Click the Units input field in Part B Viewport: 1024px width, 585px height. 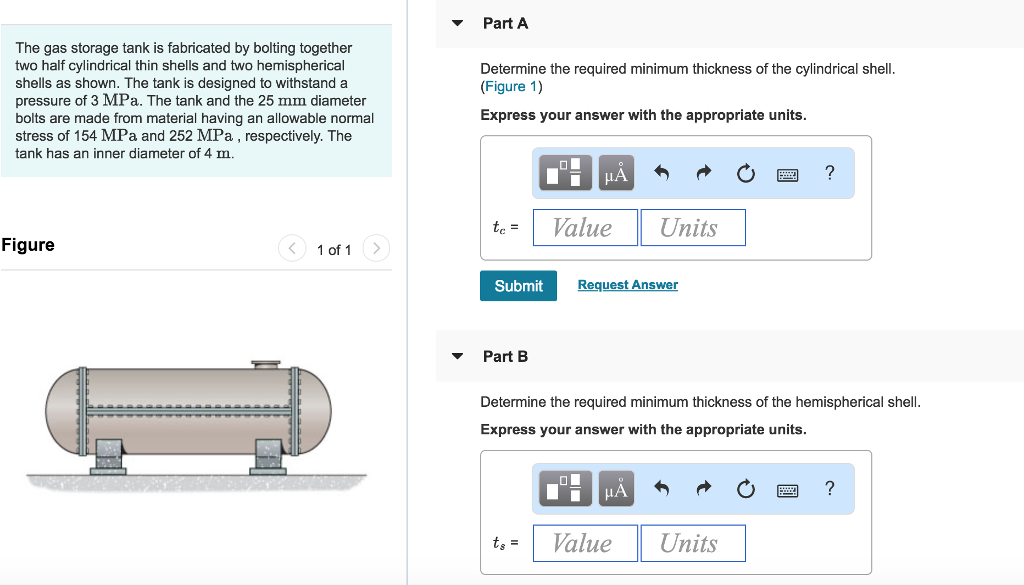693,542
